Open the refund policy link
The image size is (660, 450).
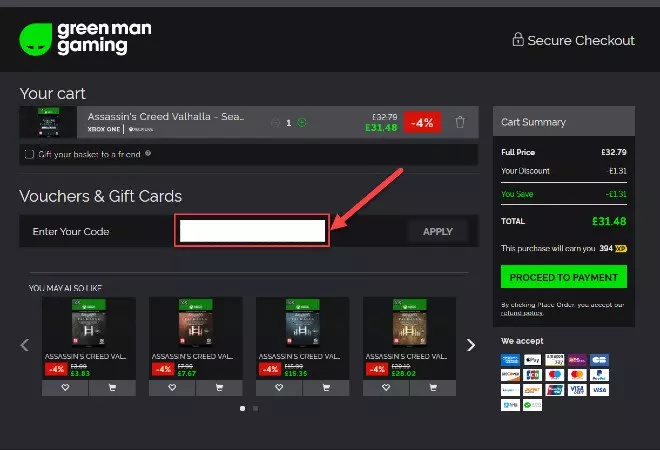[x=522, y=313]
